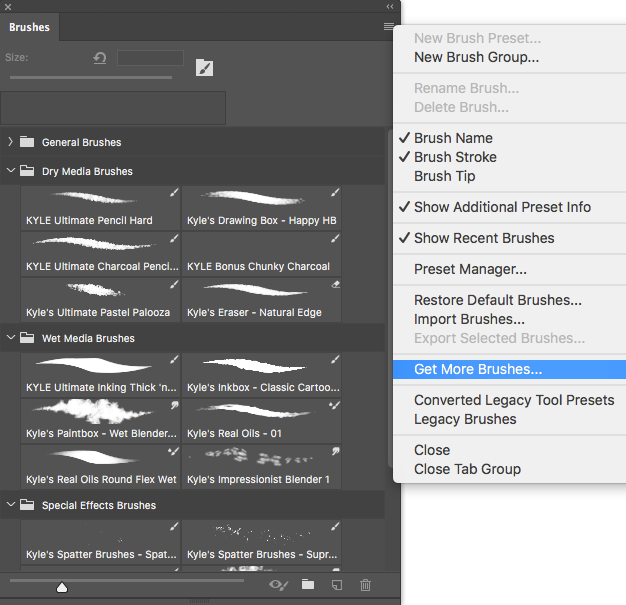The width and height of the screenshot is (626, 605).
Task: Click the General Brushes folder icon
Action: point(27,142)
